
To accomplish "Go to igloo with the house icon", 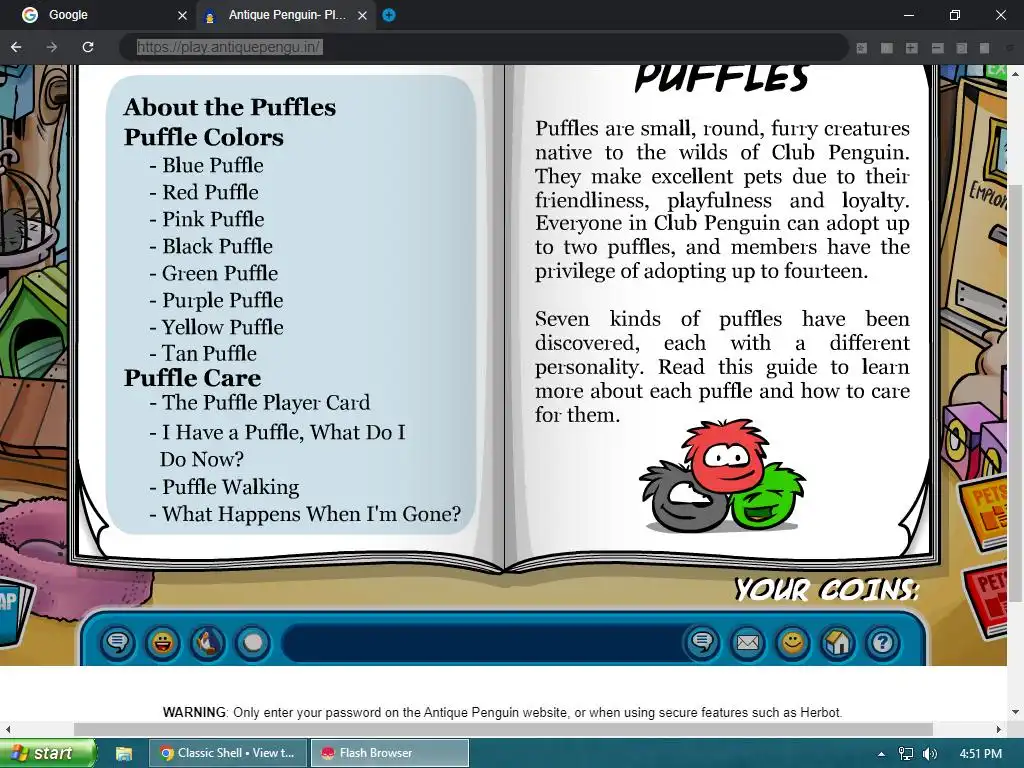I will 838,643.
